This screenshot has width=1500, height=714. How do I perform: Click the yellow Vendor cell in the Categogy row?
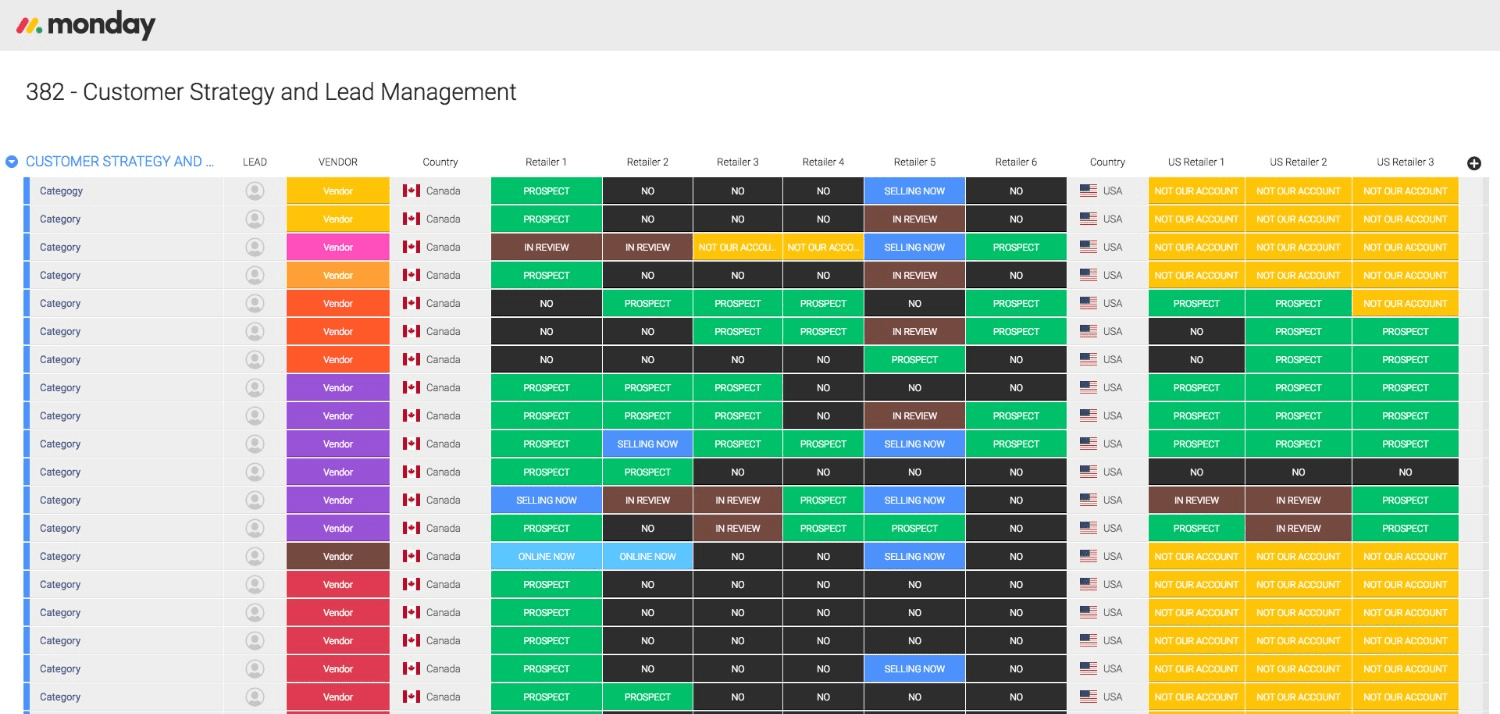(338, 191)
